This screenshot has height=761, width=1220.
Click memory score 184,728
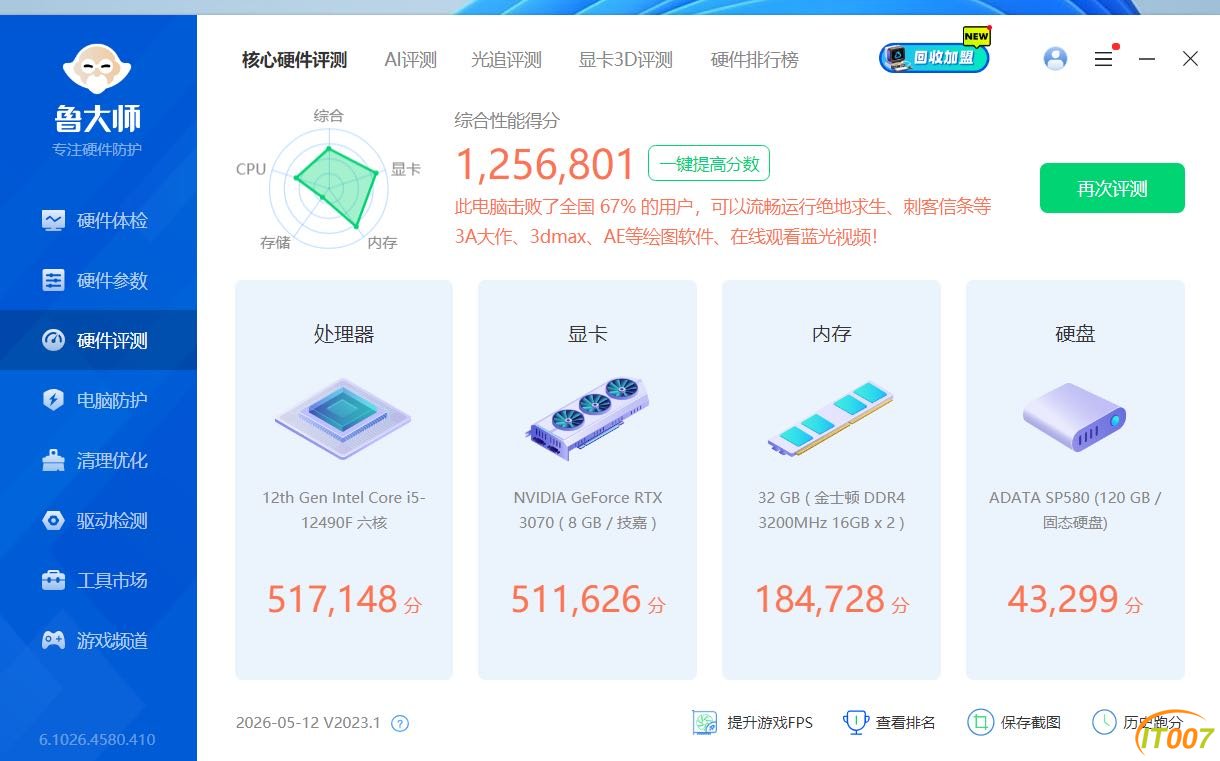(x=820, y=599)
